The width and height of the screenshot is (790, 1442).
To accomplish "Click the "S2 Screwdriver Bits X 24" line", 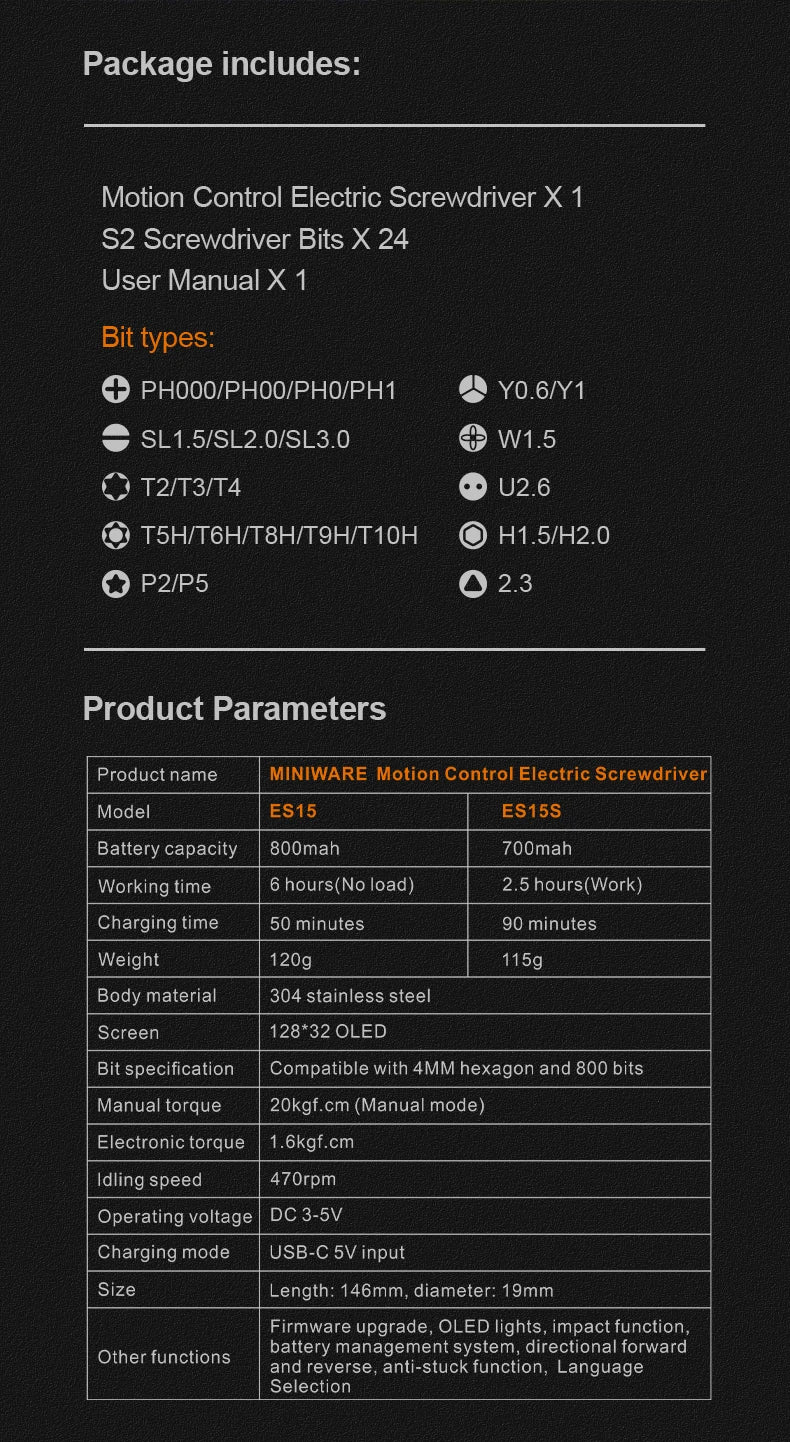I will point(255,239).
